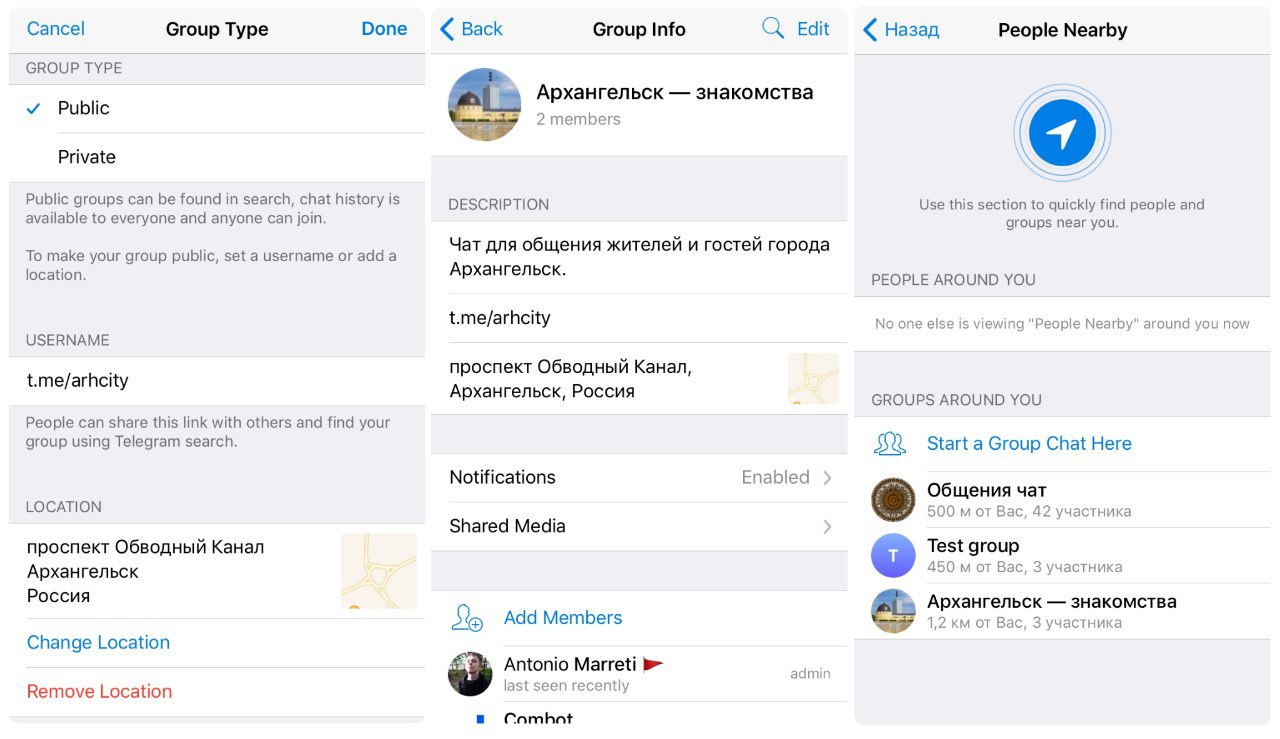Image resolution: width=1280 pixels, height=739 pixels.
Task: Tap the Enabled notifications value
Action: (775, 478)
